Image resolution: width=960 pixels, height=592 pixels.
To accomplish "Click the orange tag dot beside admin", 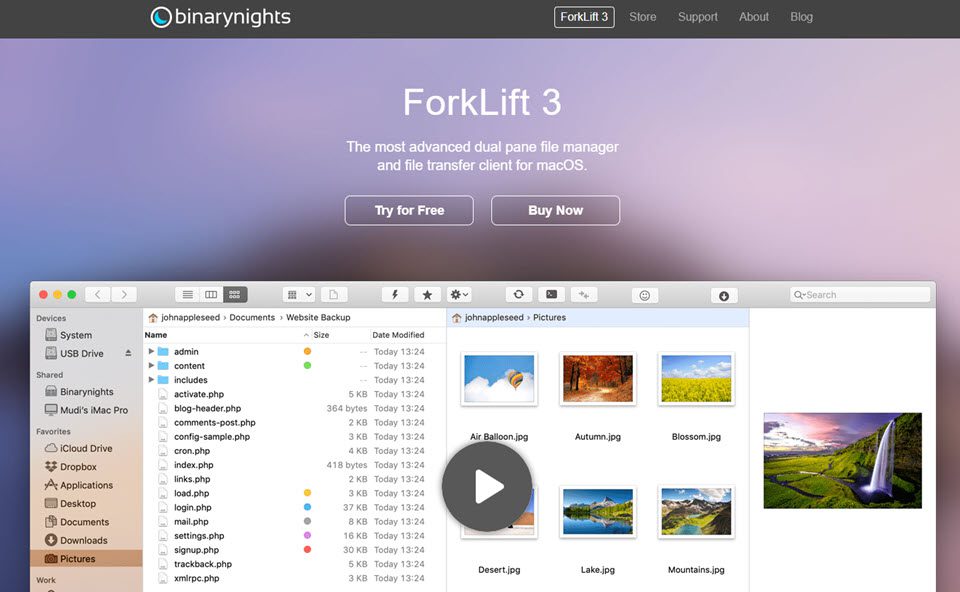I will [x=305, y=352].
